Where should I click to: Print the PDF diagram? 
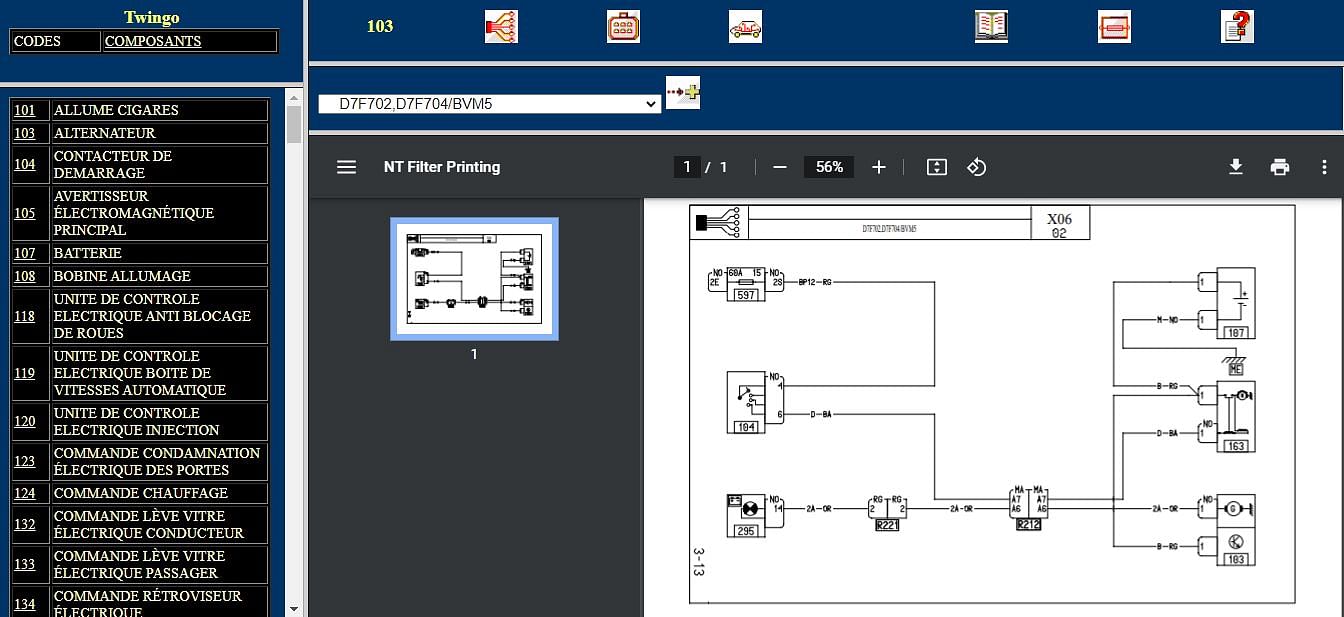1280,167
